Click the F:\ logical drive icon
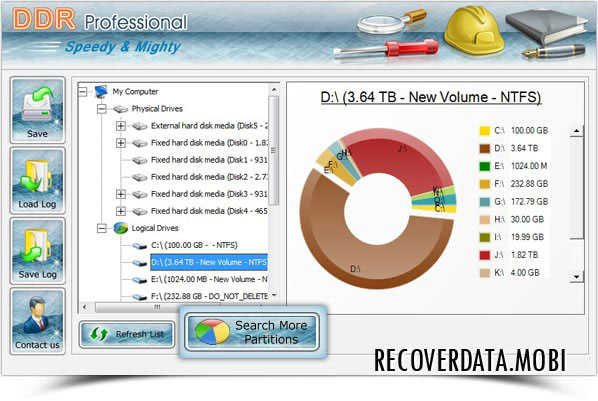The height and width of the screenshot is (401, 598). point(140,296)
